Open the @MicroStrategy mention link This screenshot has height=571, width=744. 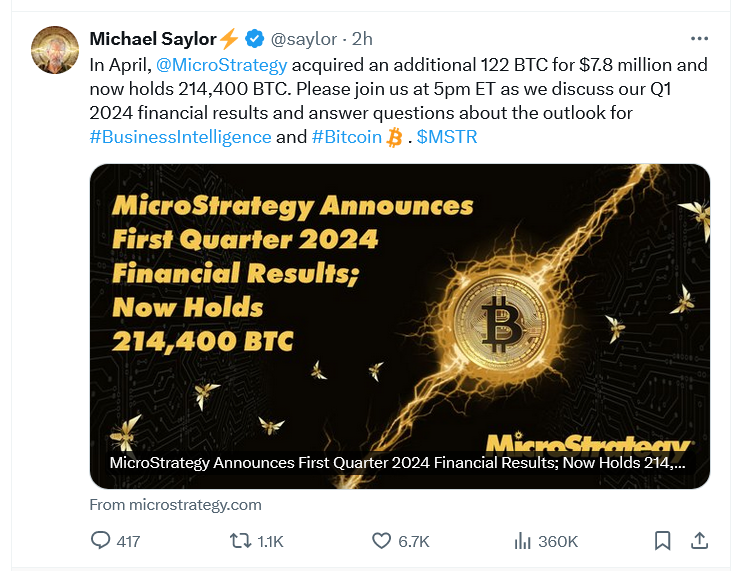coord(222,65)
